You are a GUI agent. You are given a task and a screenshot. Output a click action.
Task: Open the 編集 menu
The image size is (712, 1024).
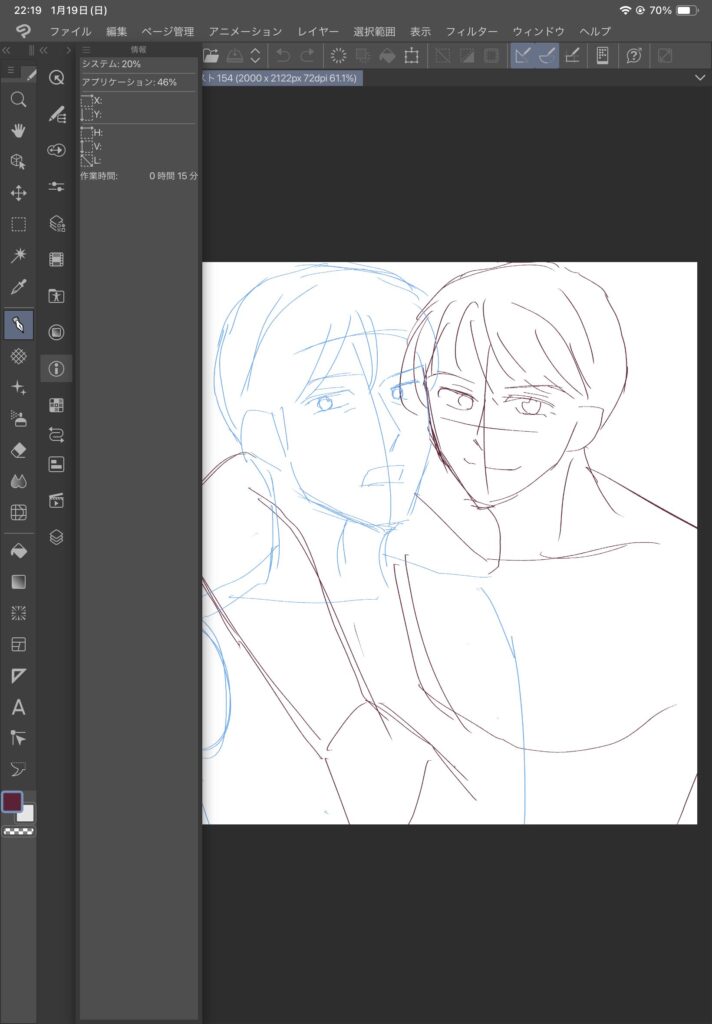[x=117, y=31]
